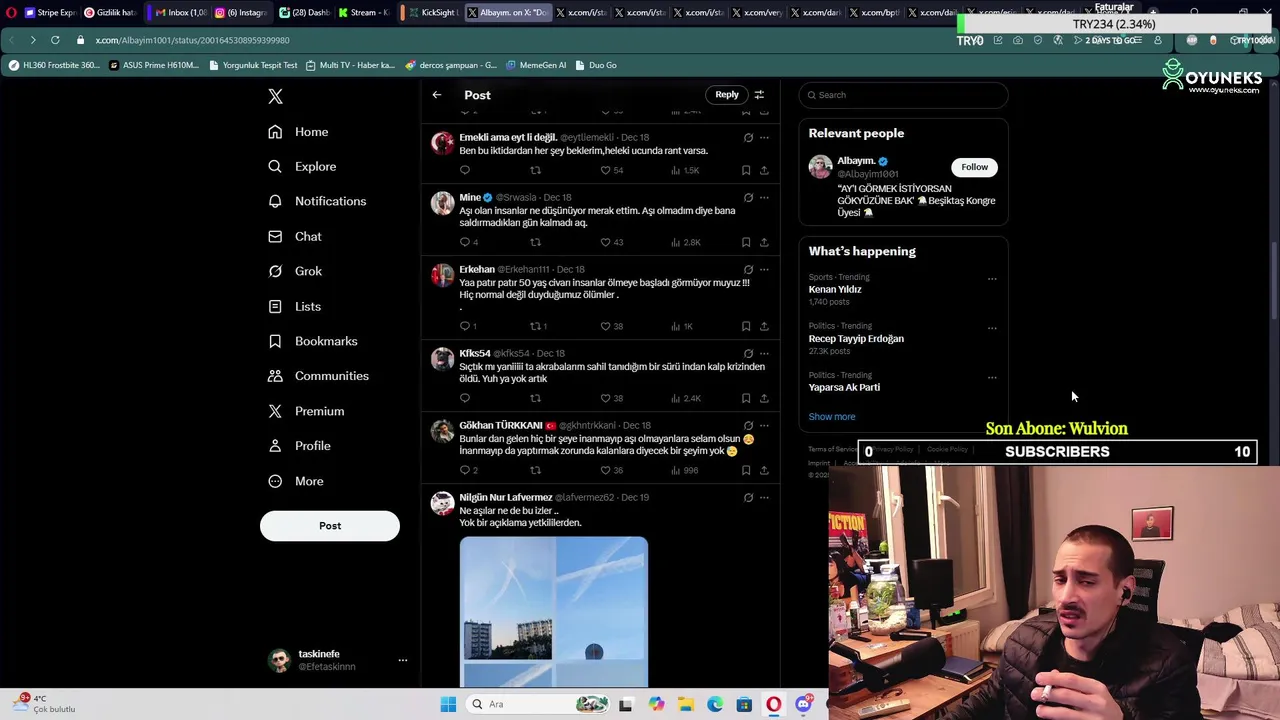Screen dimensions: 1280x720
Task: Switch to the Stripe Express browser tab
Action: point(50,13)
